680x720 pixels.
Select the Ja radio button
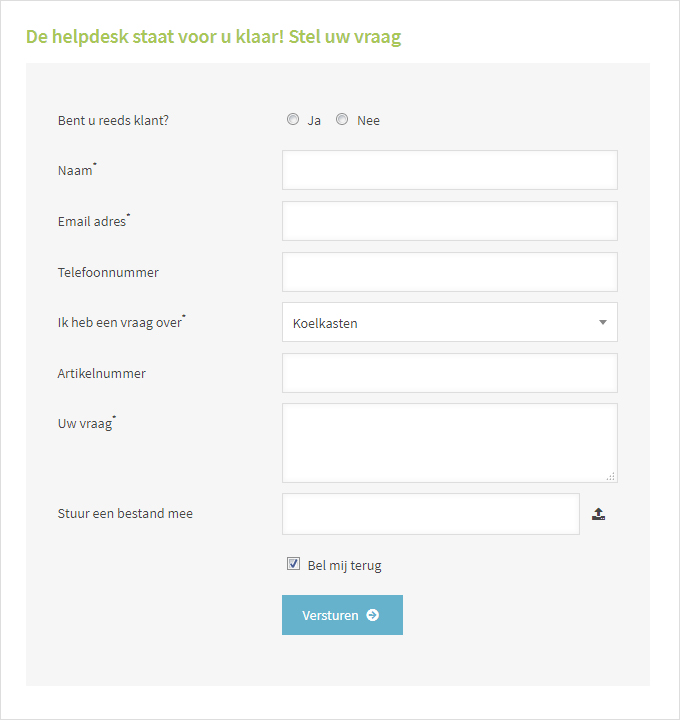point(293,119)
